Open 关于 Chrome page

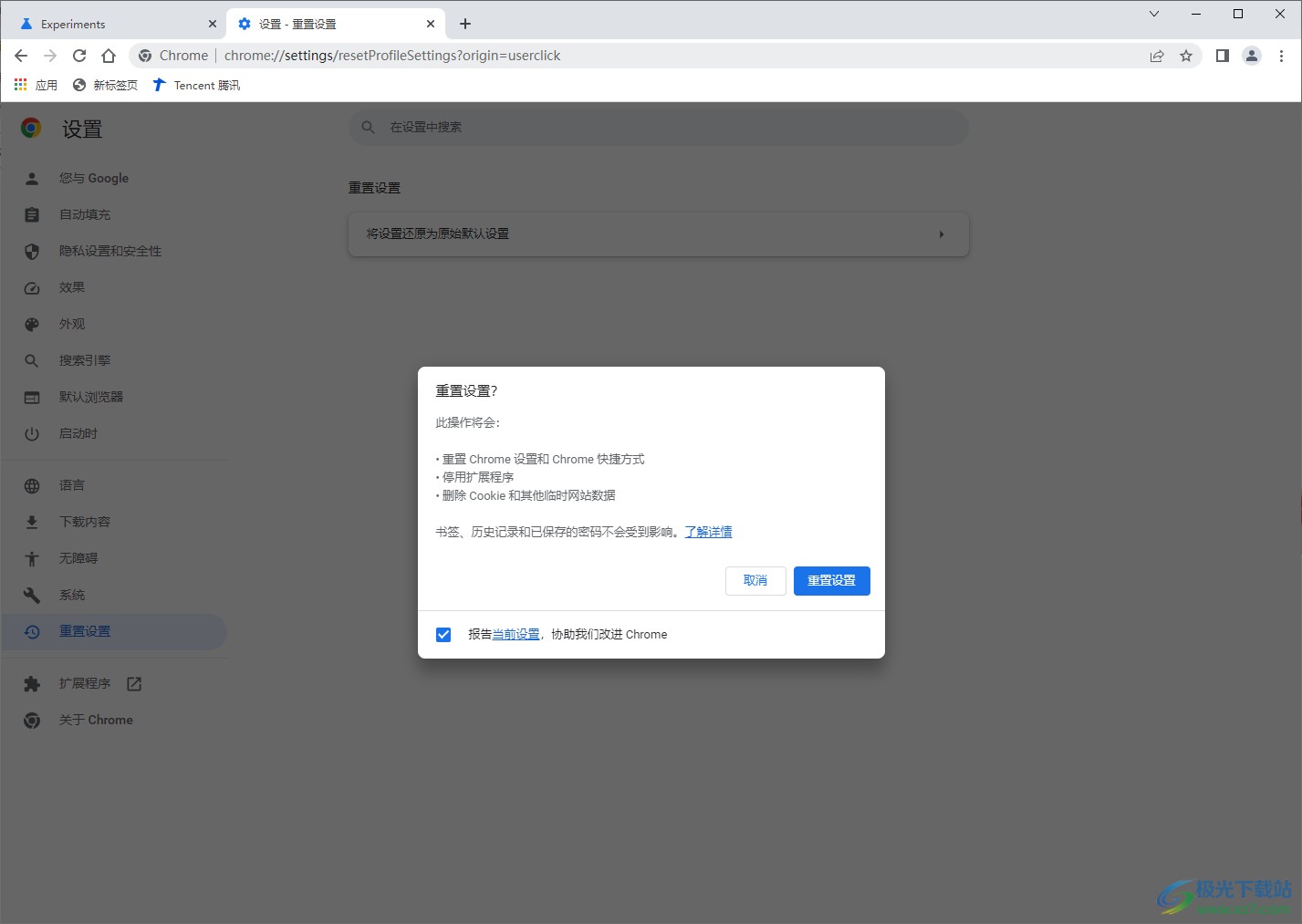tap(114, 720)
